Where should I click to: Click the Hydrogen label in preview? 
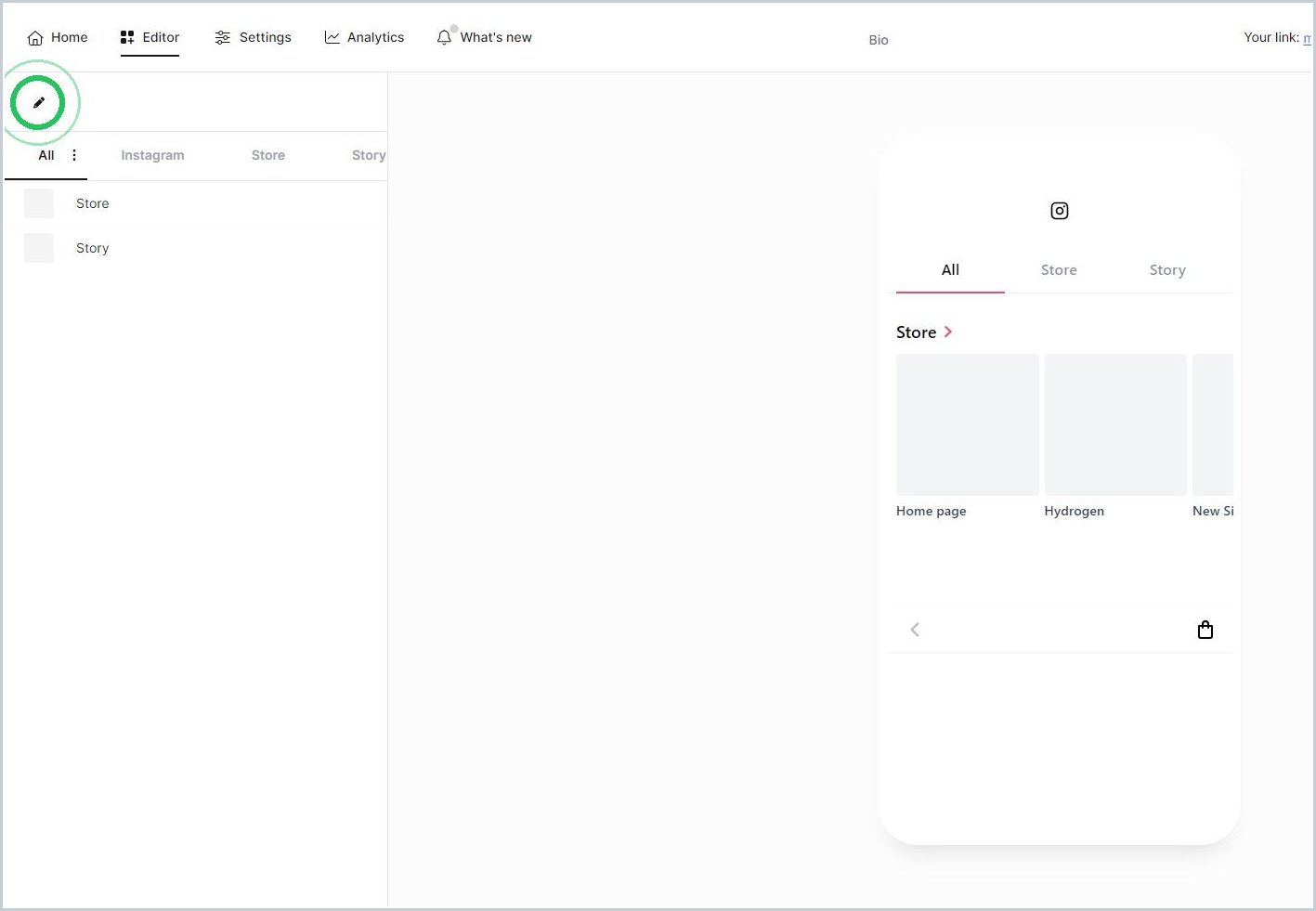point(1075,511)
